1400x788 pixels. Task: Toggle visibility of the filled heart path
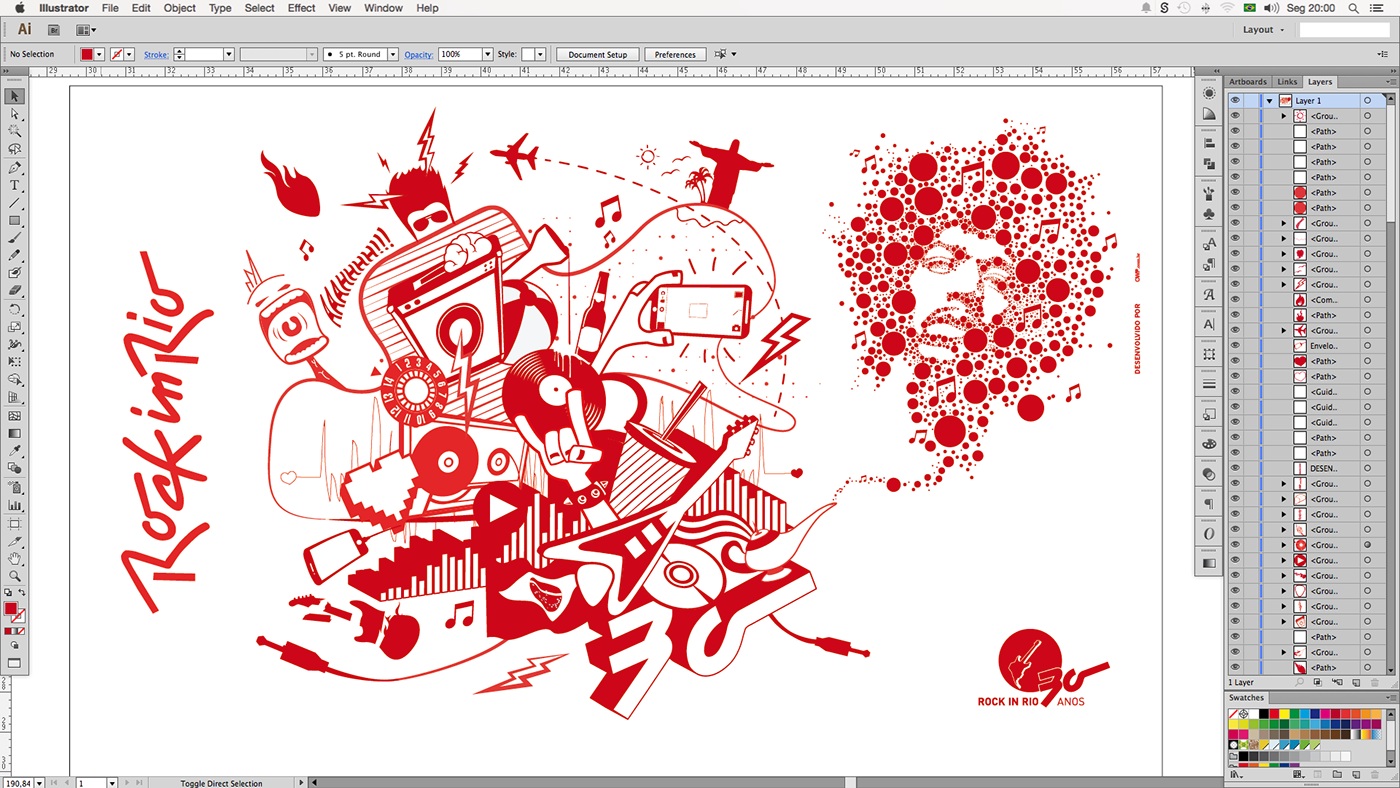tap(1235, 361)
